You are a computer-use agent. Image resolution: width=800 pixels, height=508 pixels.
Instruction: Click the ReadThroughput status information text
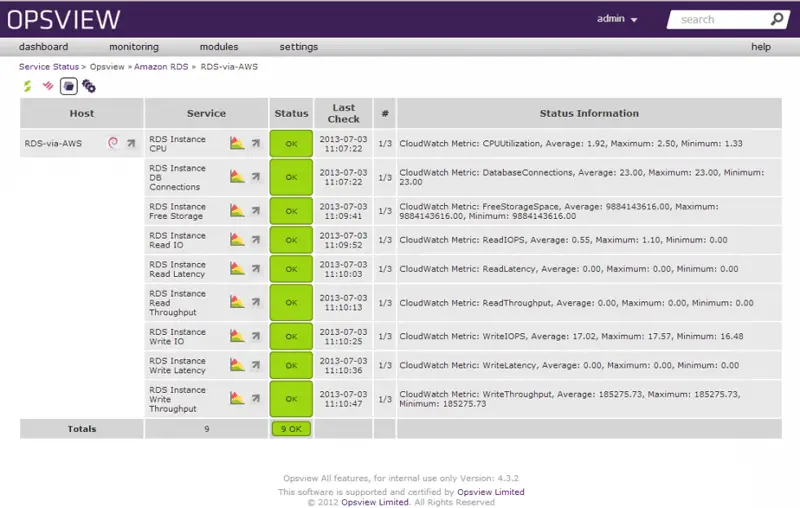tap(577, 302)
